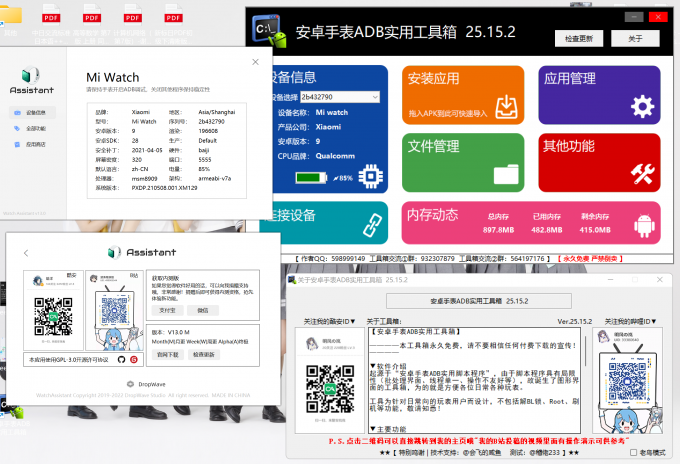The width and height of the screenshot is (680, 464).
Task: Click the ADB toolbox logo in title bar
Action: pos(270,31)
